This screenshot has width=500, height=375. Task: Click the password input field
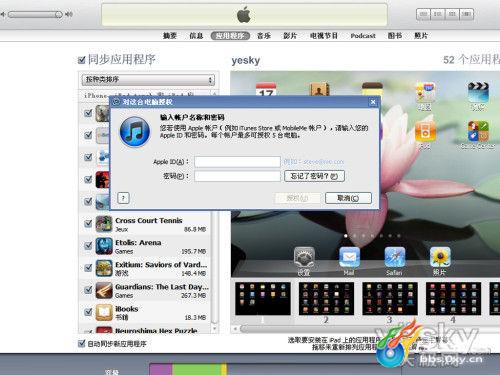[x=237, y=176]
